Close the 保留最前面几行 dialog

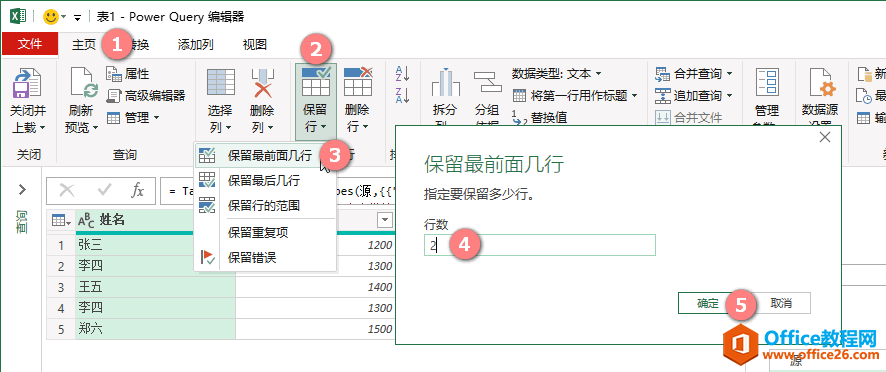pos(825,137)
